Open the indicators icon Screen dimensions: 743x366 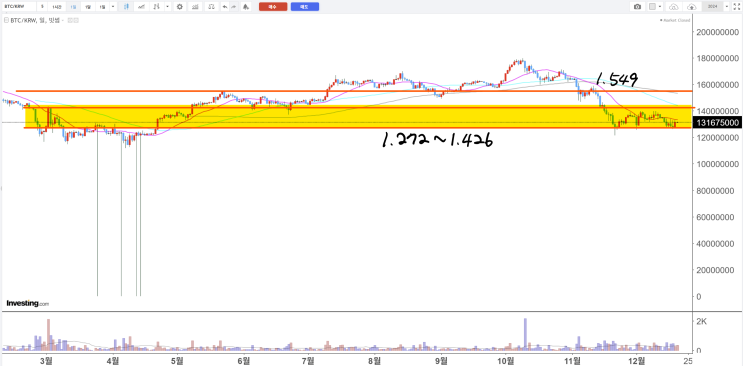tap(195, 7)
